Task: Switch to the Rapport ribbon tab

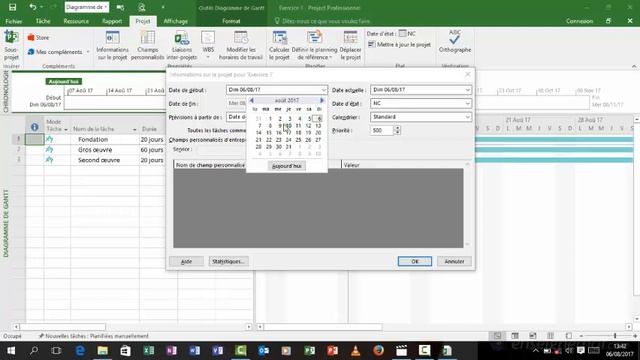Action: 112,21
